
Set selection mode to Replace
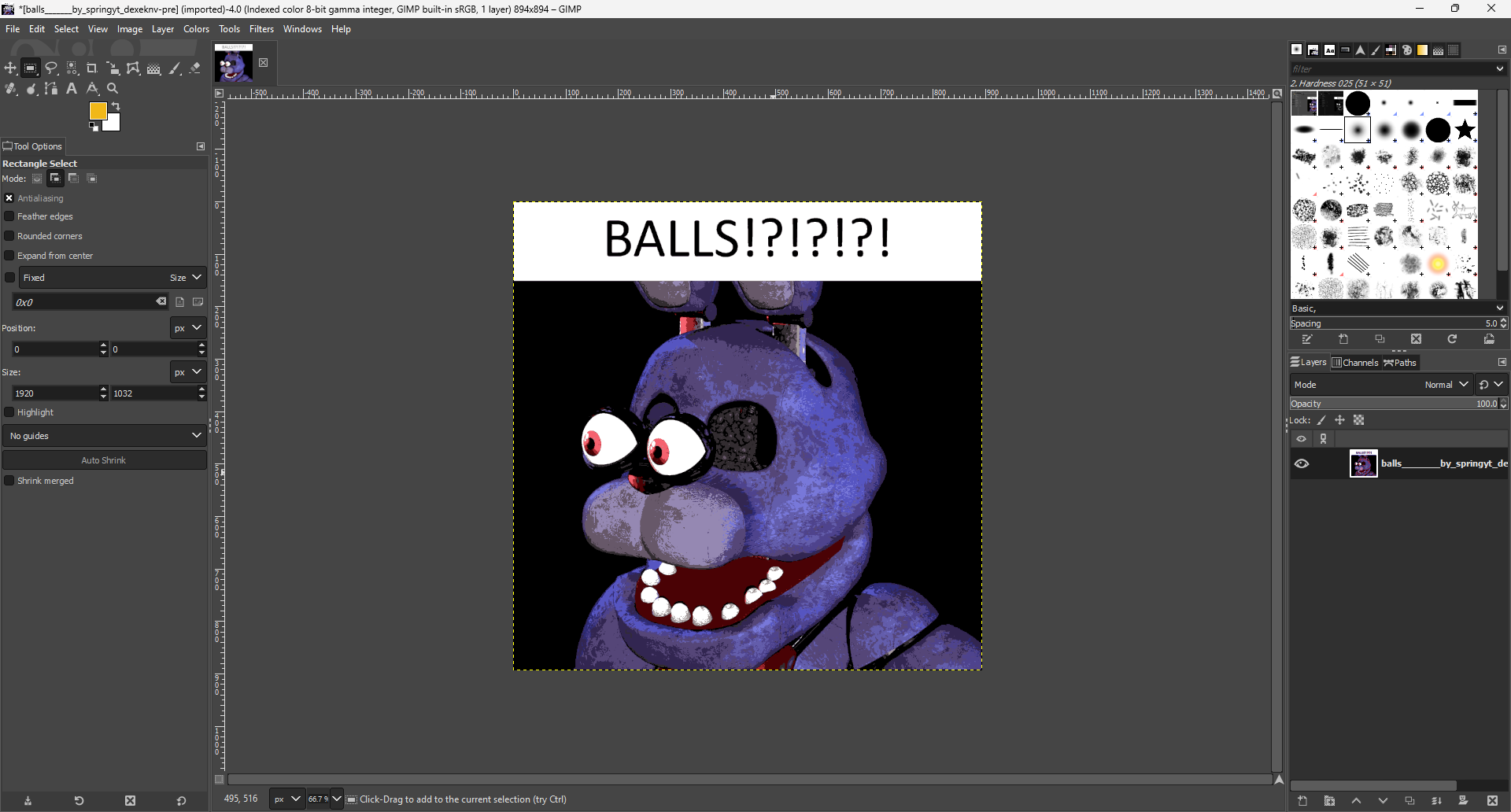[x=37, y=179]
